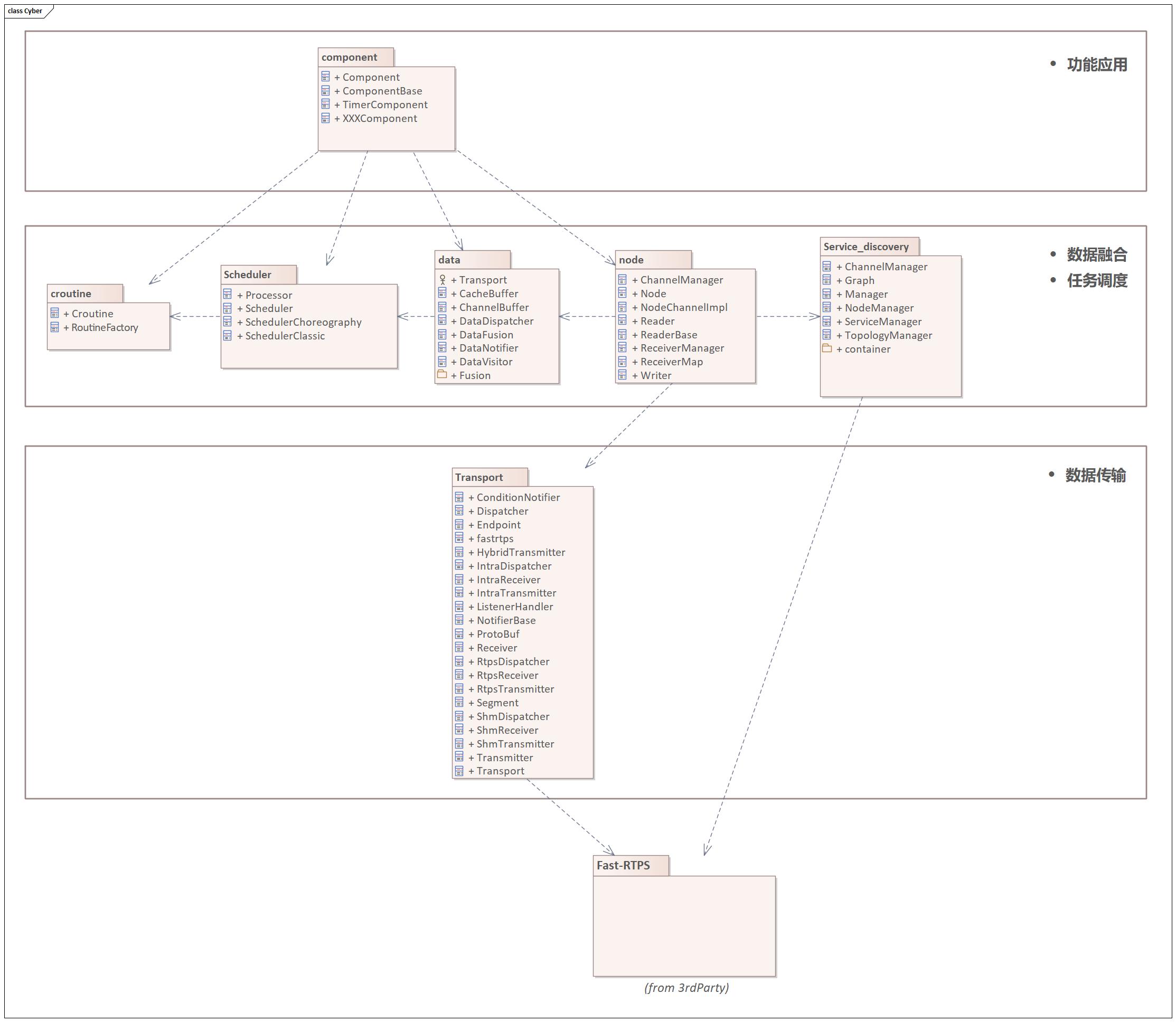This screenshot has width=1176, height=1022.
Task: Select the + Endpoint entry
Action: point(494,525)
